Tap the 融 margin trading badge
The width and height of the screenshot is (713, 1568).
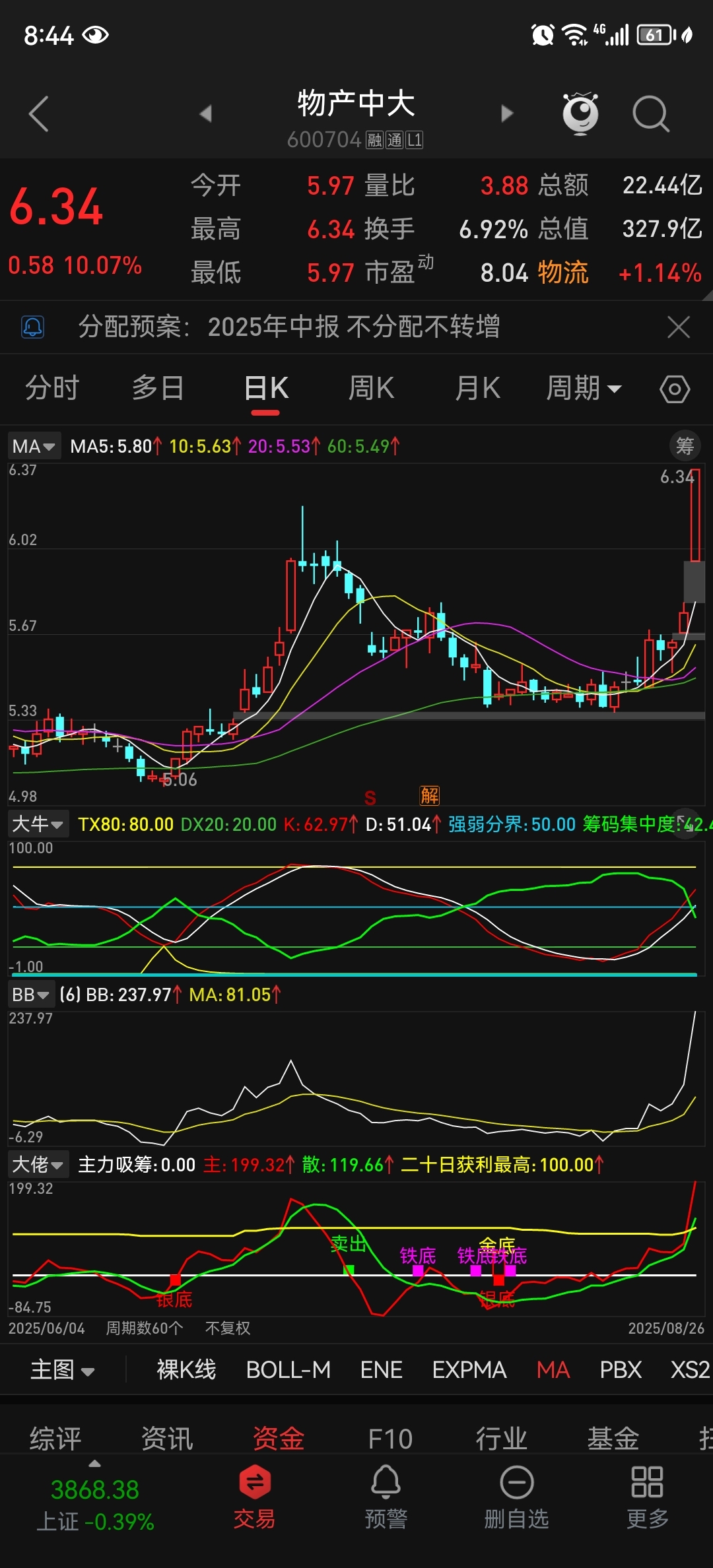point(375,140)
